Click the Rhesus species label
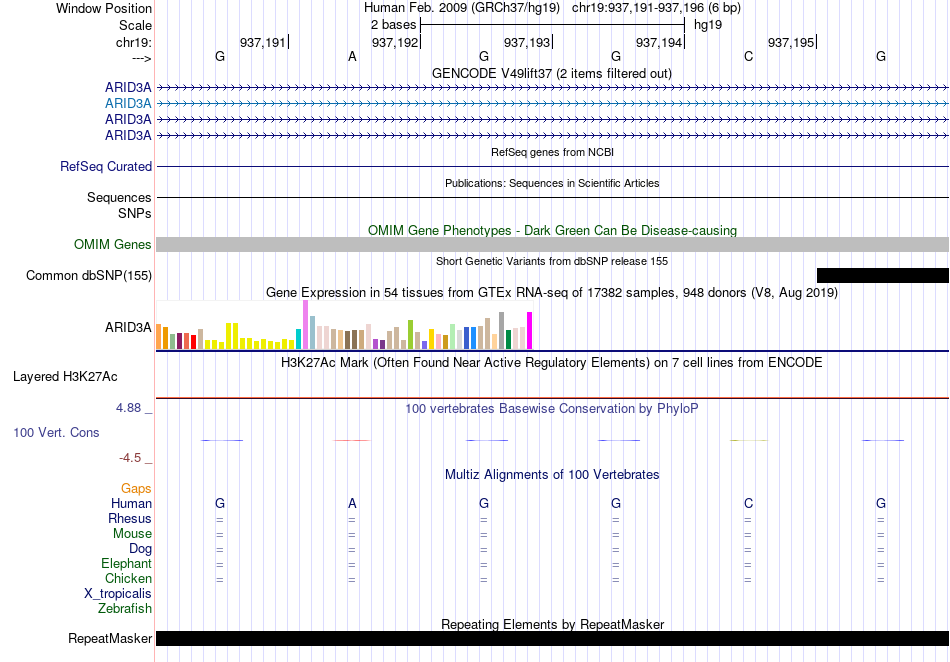The width and height of the screenshot is (950, 662). pos(130,519)
